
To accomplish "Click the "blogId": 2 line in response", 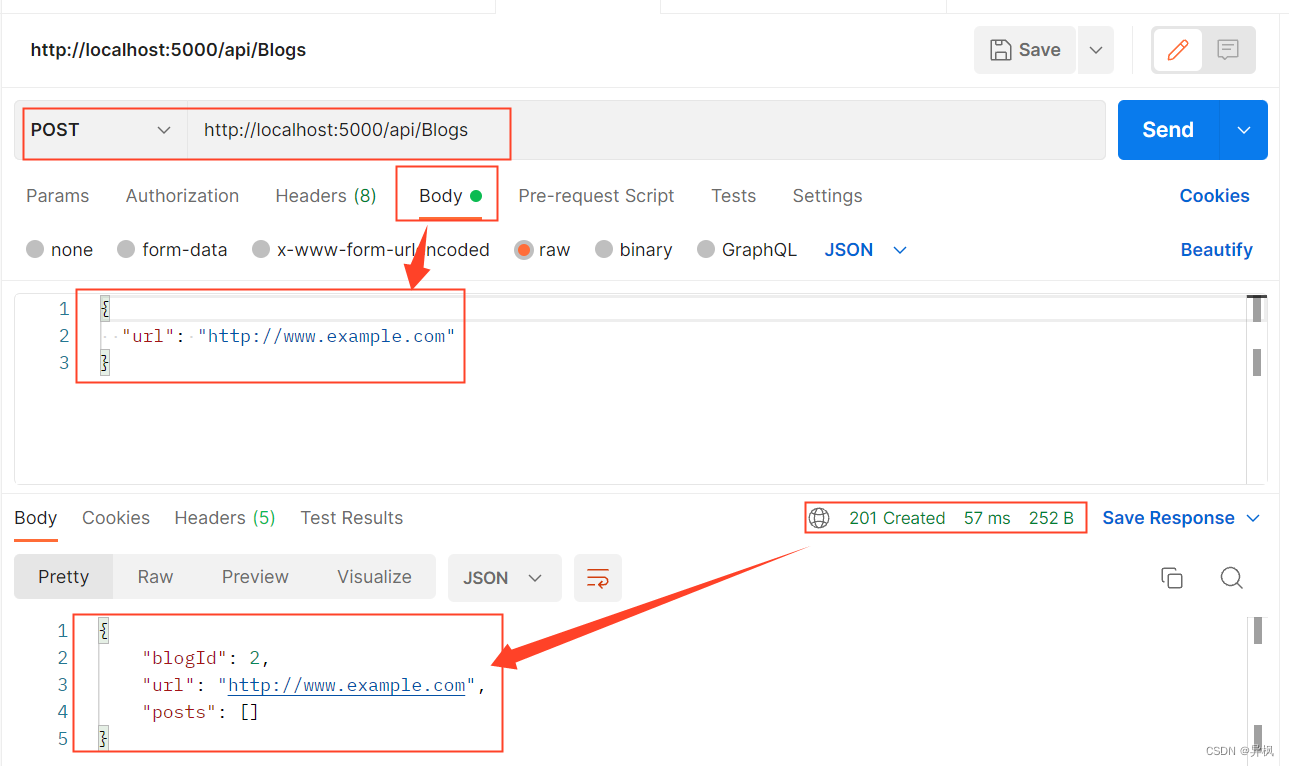I will point(207,658).
